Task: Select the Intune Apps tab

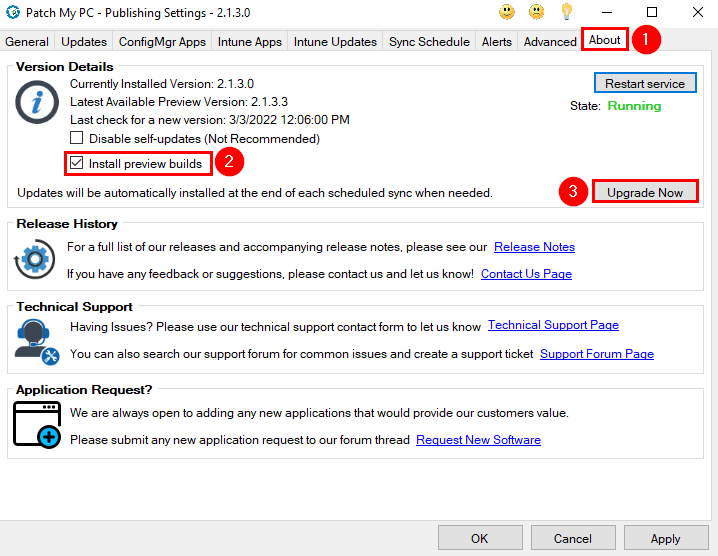Action: click(250, 42)
